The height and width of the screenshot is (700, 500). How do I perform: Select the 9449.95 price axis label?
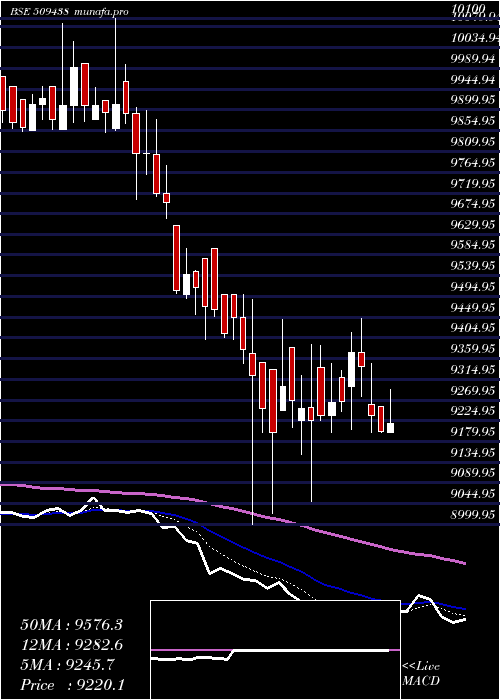[x=473, y=308]
